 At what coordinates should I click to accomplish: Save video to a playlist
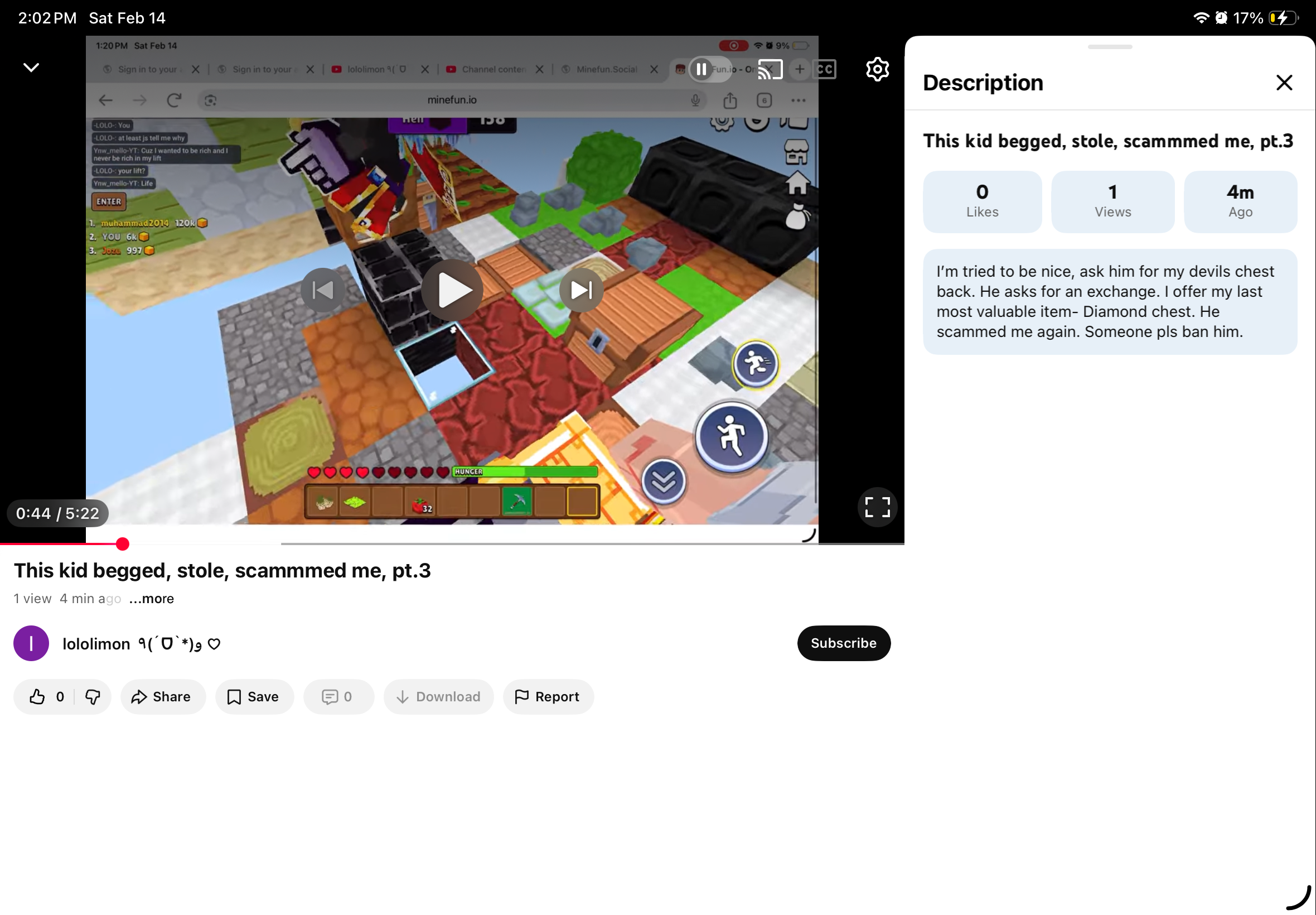(254, 696)
